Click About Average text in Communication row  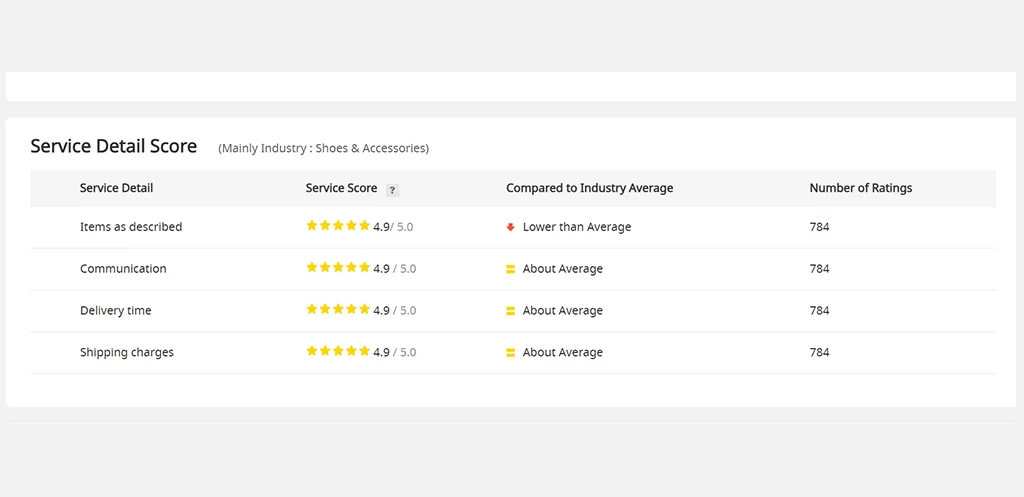562,269
